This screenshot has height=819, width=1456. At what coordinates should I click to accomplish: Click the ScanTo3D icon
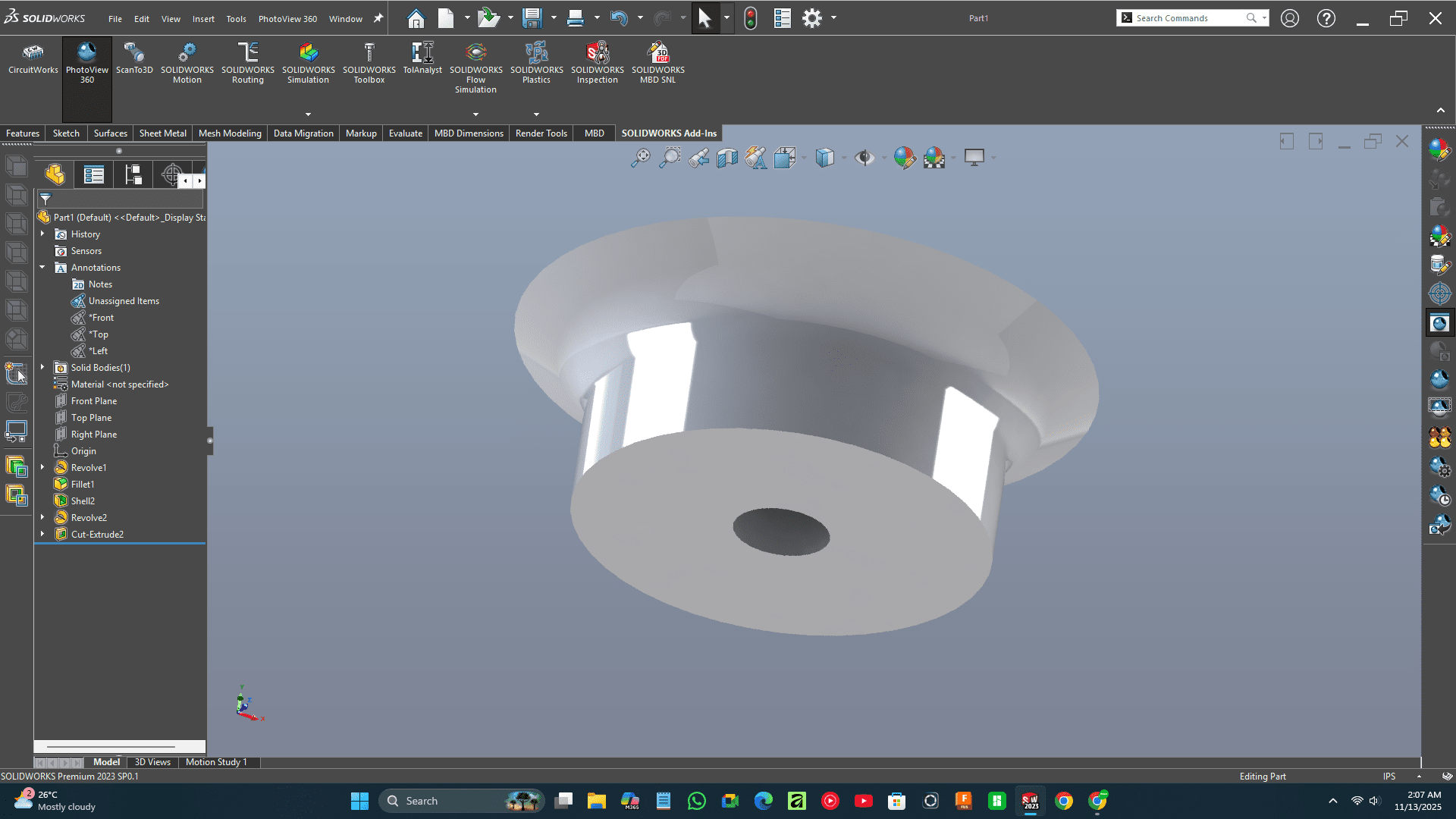[134, 59]
